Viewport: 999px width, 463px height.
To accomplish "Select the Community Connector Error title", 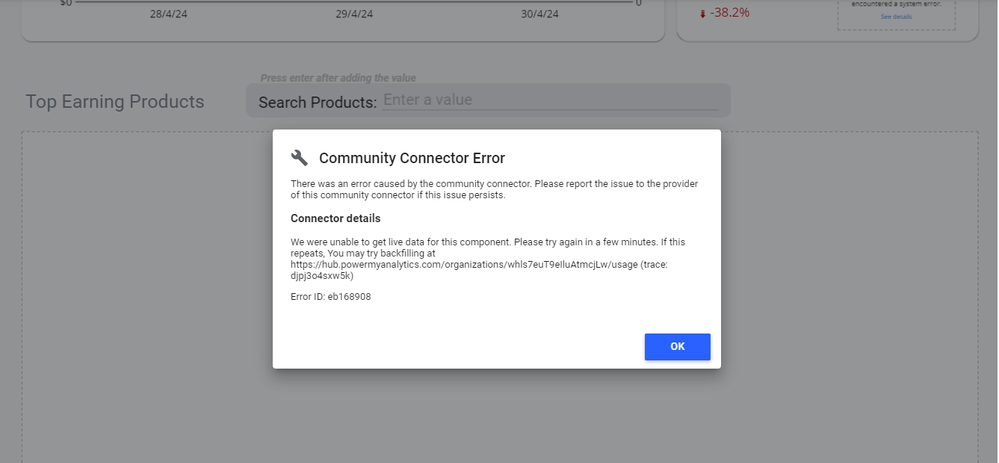I will coord(412,158).
